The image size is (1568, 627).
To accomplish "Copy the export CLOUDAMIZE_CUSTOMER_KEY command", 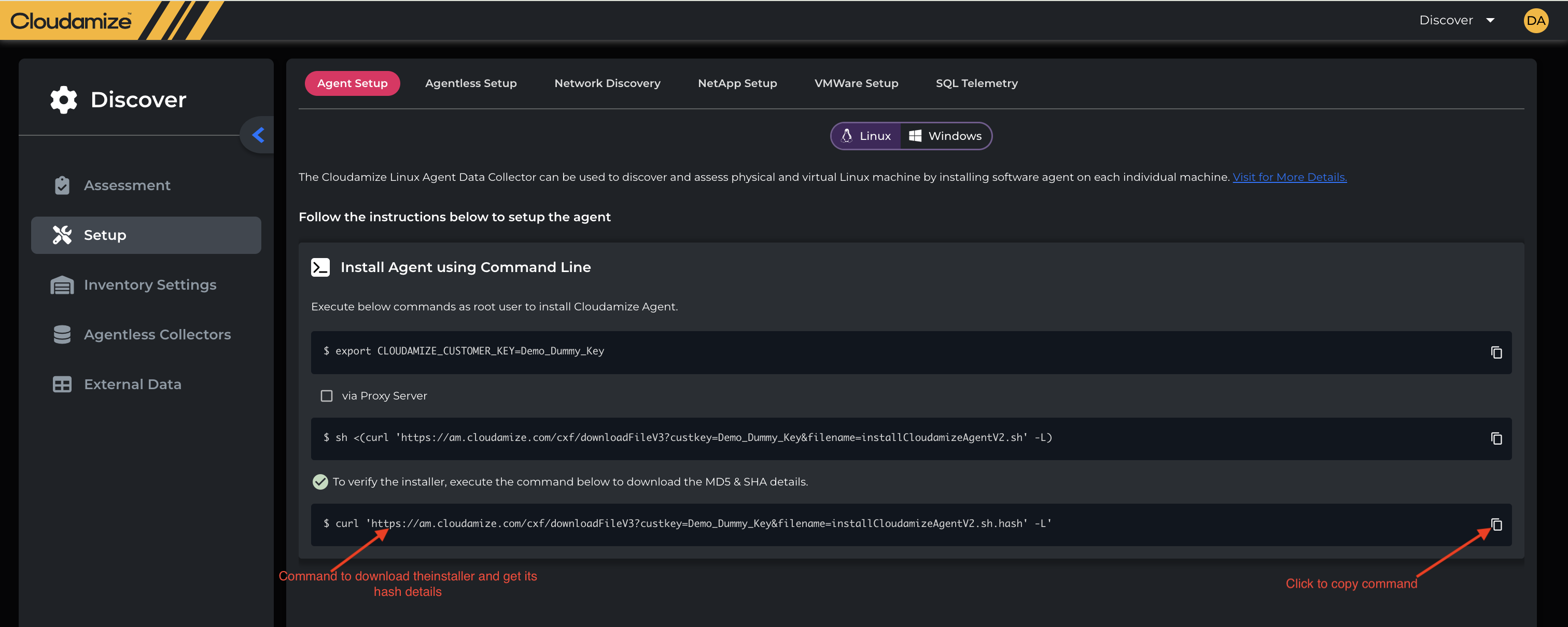I will click(1495, 353).
